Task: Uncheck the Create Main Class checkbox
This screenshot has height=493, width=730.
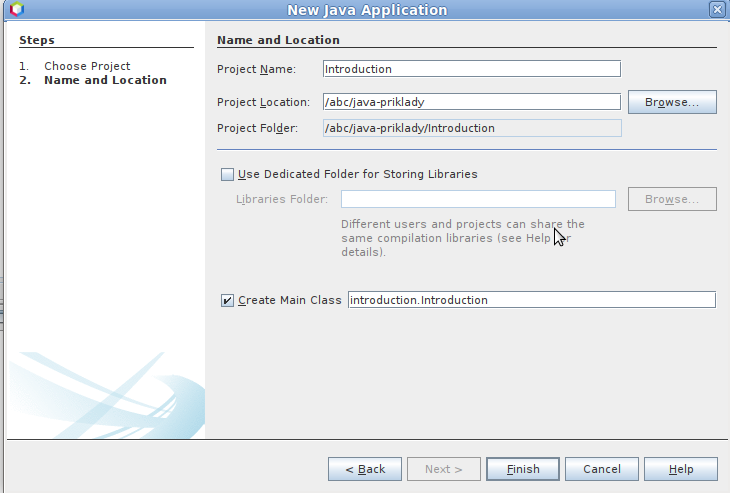Action: [228, 300]
